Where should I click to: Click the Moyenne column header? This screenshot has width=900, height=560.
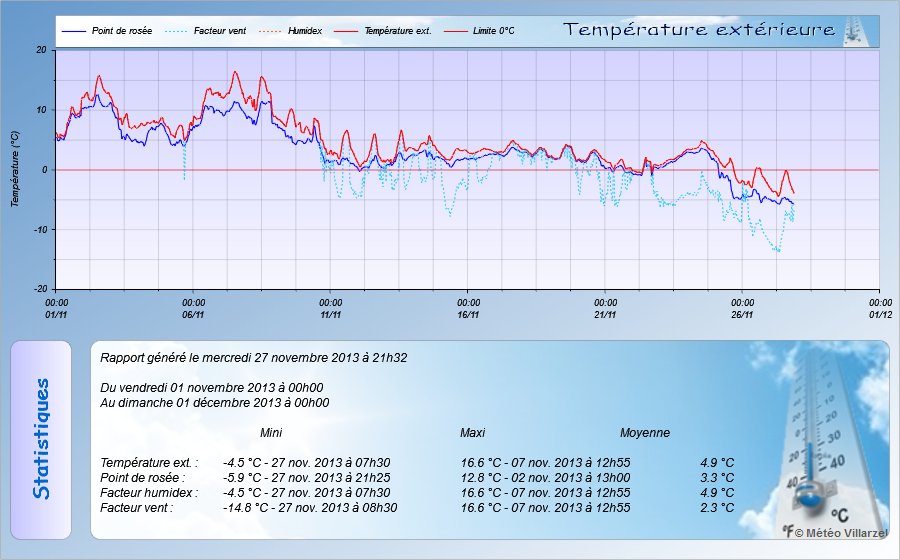point(645,433)
